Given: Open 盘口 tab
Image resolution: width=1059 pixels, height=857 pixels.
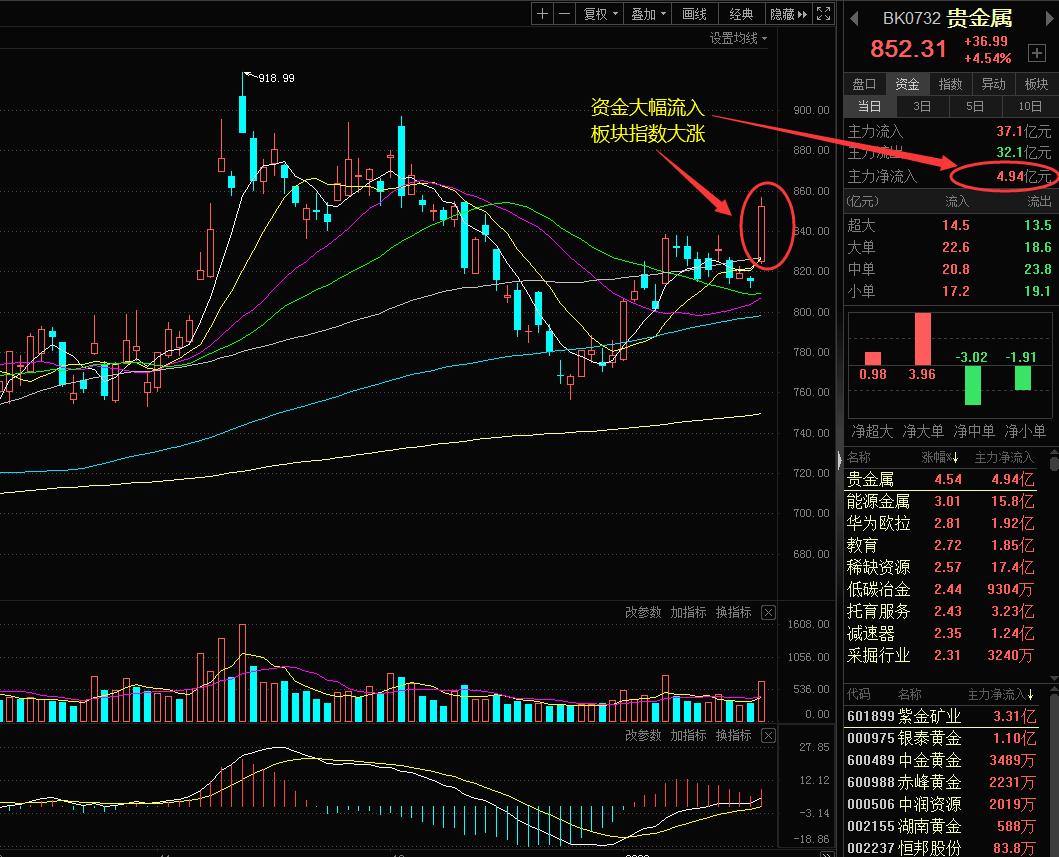Looking at the screenshot, I should tap(864, 84).
